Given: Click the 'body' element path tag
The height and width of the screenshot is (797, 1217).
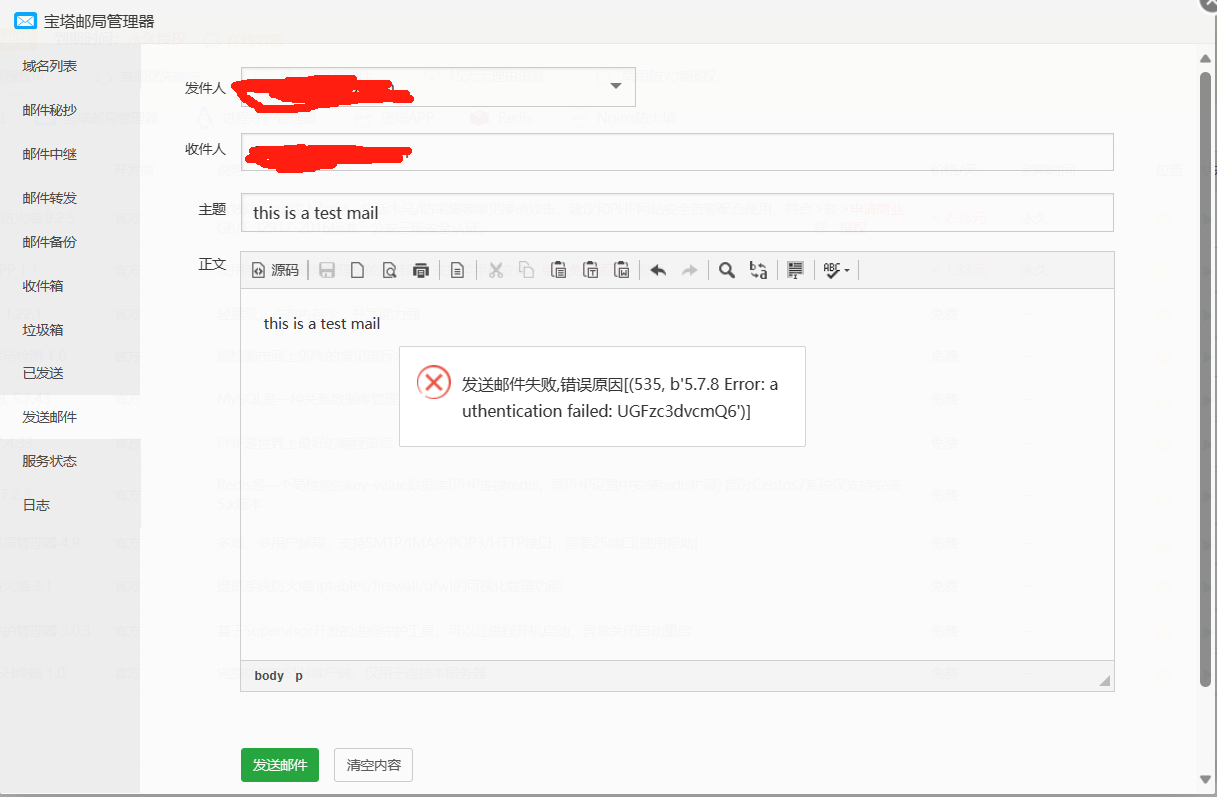Looking at the screenshot, I should pos(269,676).
